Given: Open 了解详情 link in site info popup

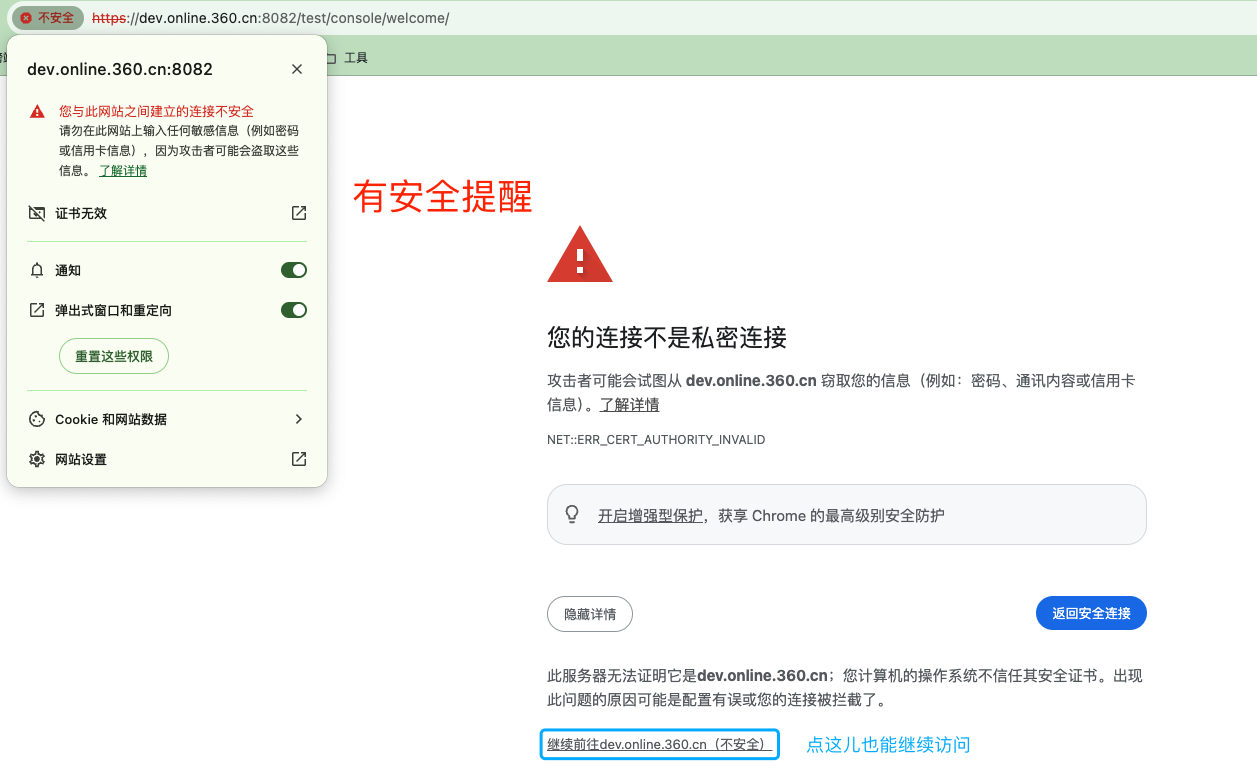Looking at the screenshot, I should point(123,171).
